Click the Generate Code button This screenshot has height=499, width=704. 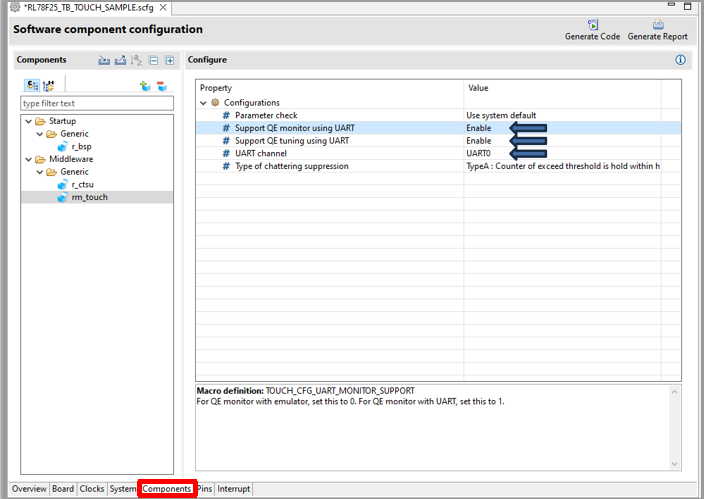coord(593,30)
